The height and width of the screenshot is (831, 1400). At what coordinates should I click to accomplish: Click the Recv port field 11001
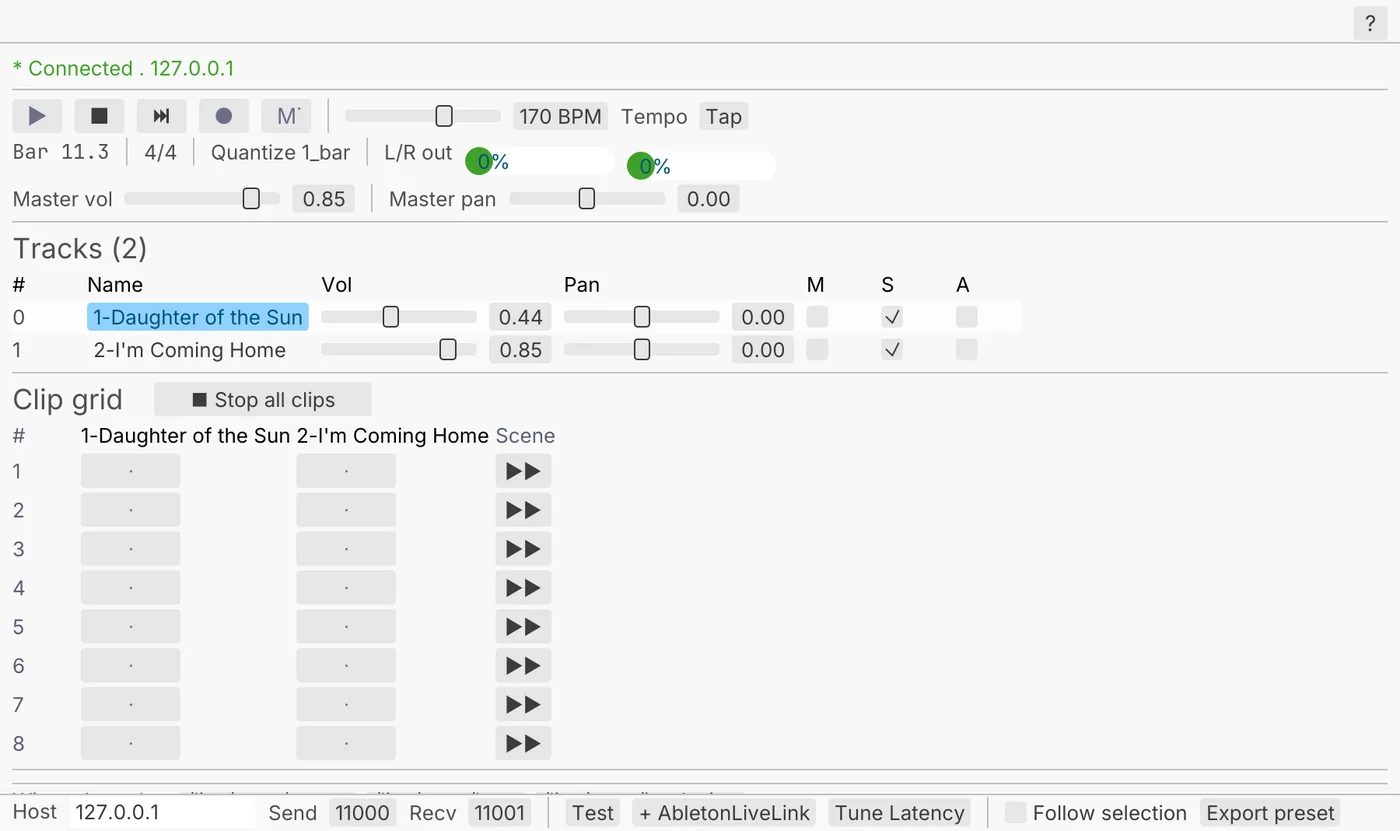(x=499, y=813)
